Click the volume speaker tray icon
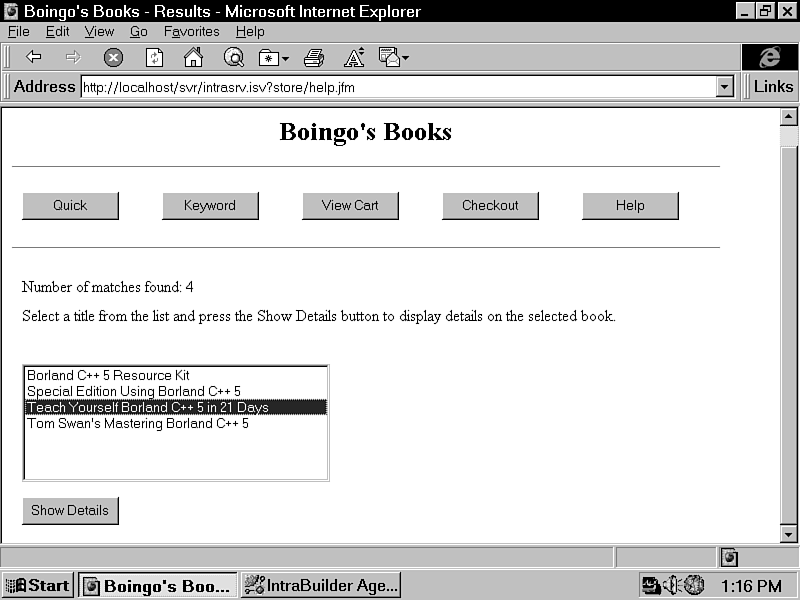Viewport: 800px width, 600px height. coord(671,585)
